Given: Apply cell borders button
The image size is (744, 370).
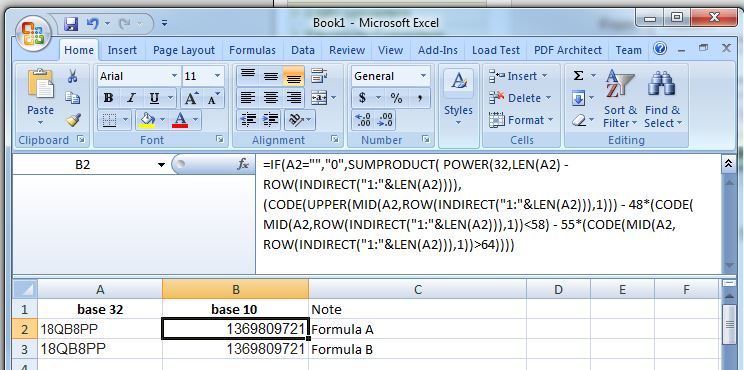Looking at the screenshot, I should 110,120.
